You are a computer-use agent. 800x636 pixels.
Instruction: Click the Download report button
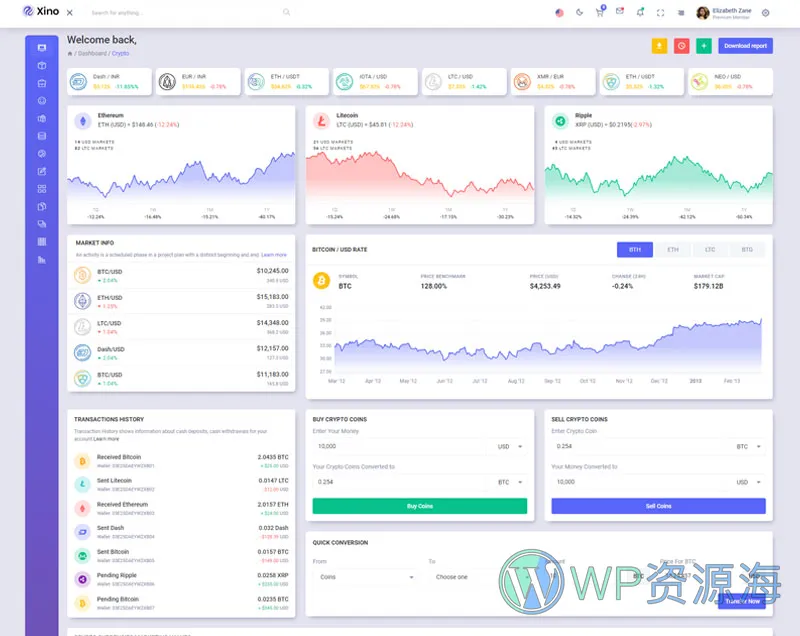point(745,46)
